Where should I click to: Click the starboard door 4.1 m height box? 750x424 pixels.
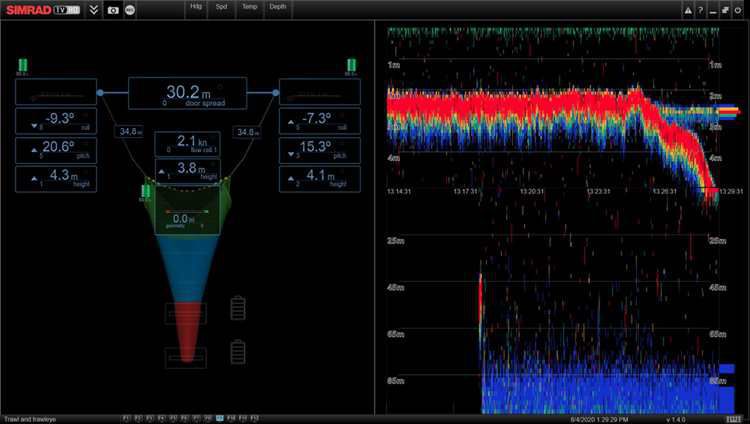click(320, 179)
